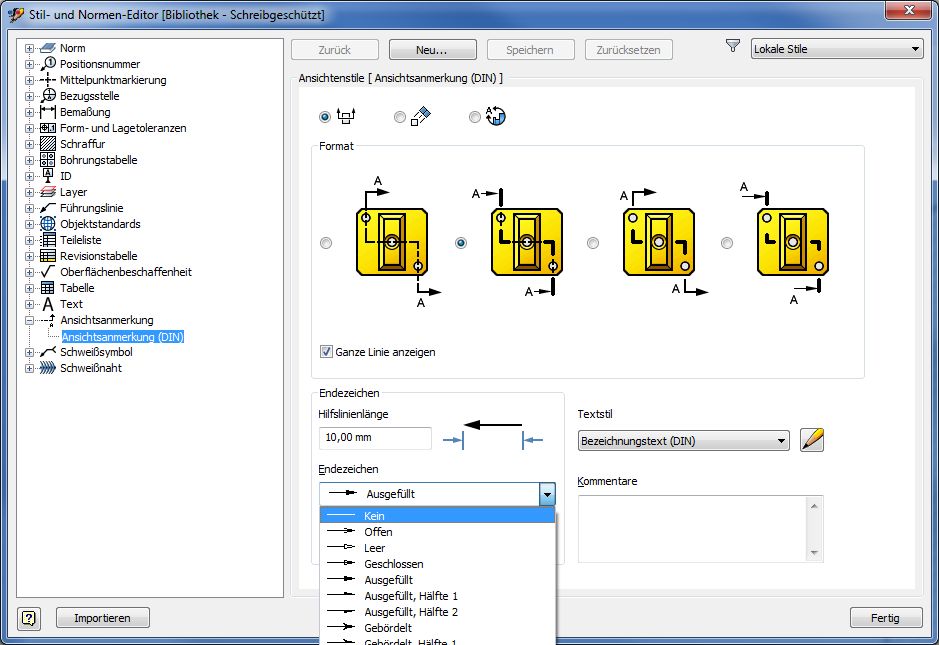Click the Bohrungstabelle icon in tree
Screen dimensions: 939x645
point(48,160)
